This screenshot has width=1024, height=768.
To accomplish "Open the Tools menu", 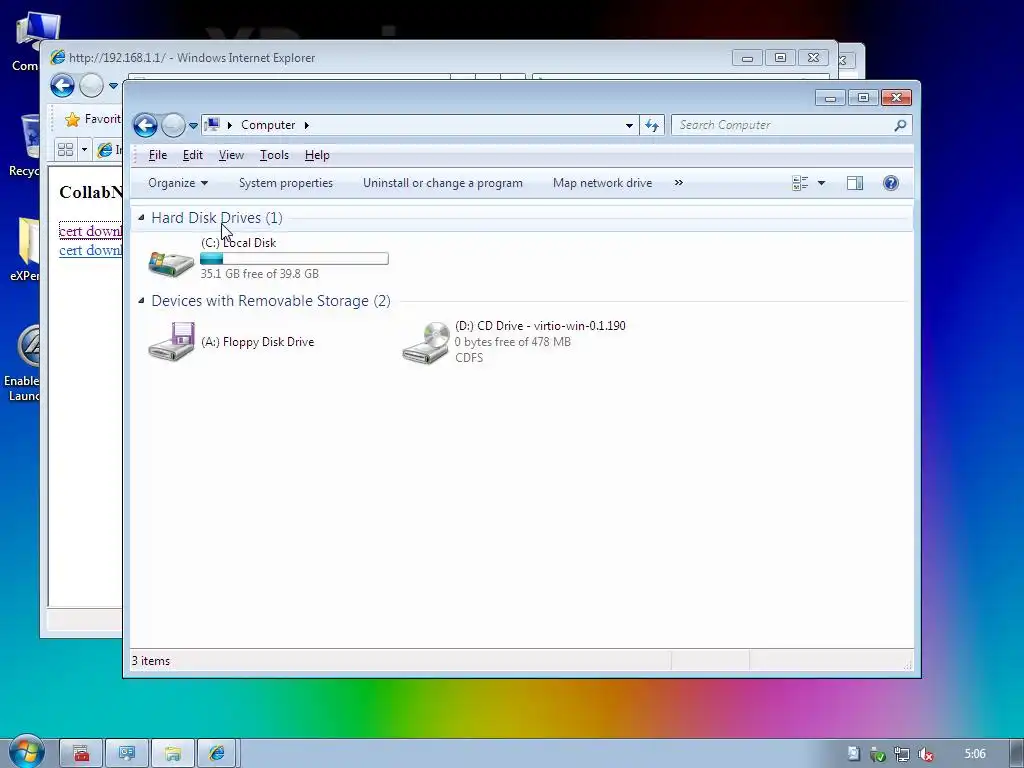I will 274,155.
